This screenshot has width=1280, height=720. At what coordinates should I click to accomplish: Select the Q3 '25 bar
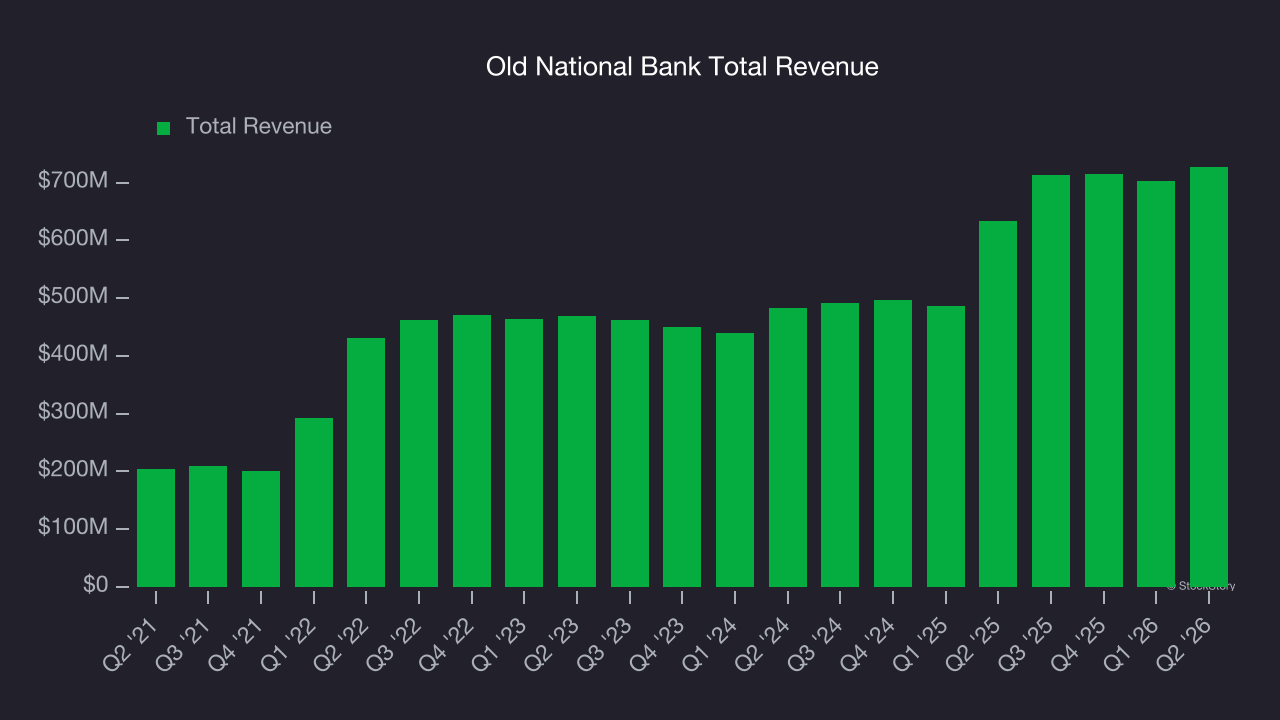tap(1051, 381)
